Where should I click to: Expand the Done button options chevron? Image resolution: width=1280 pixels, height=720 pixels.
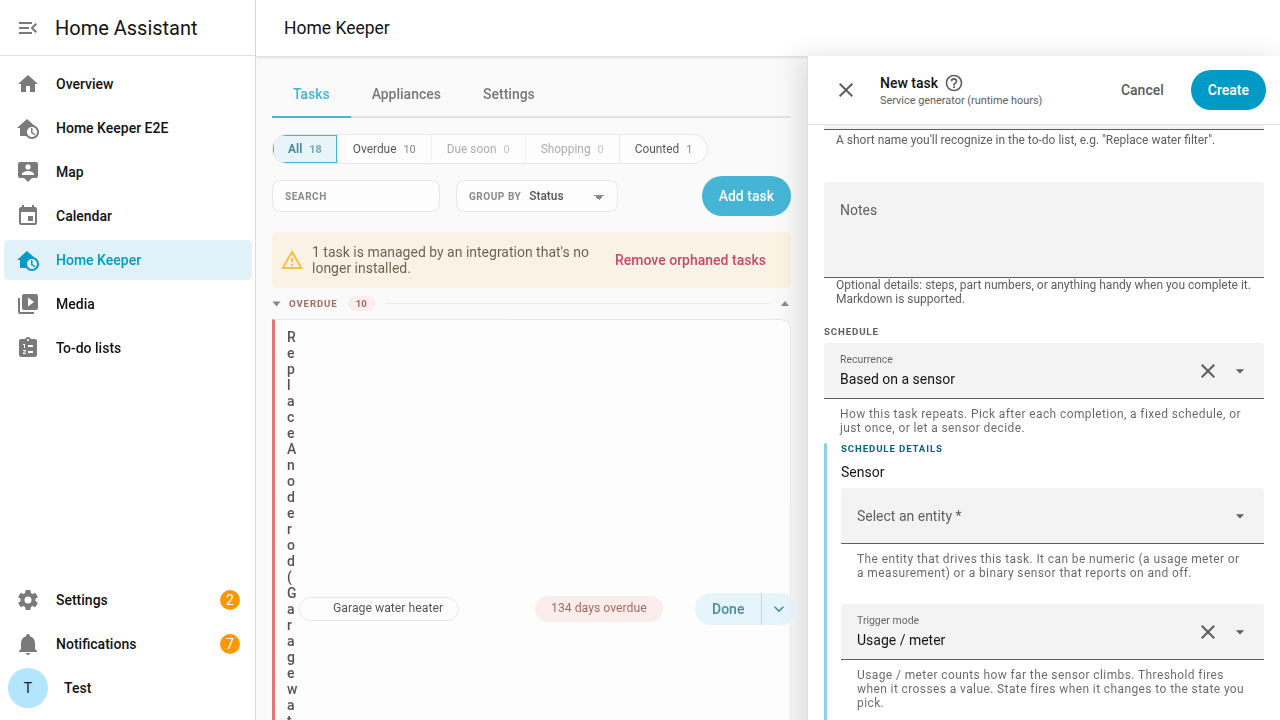pos(778,609)
